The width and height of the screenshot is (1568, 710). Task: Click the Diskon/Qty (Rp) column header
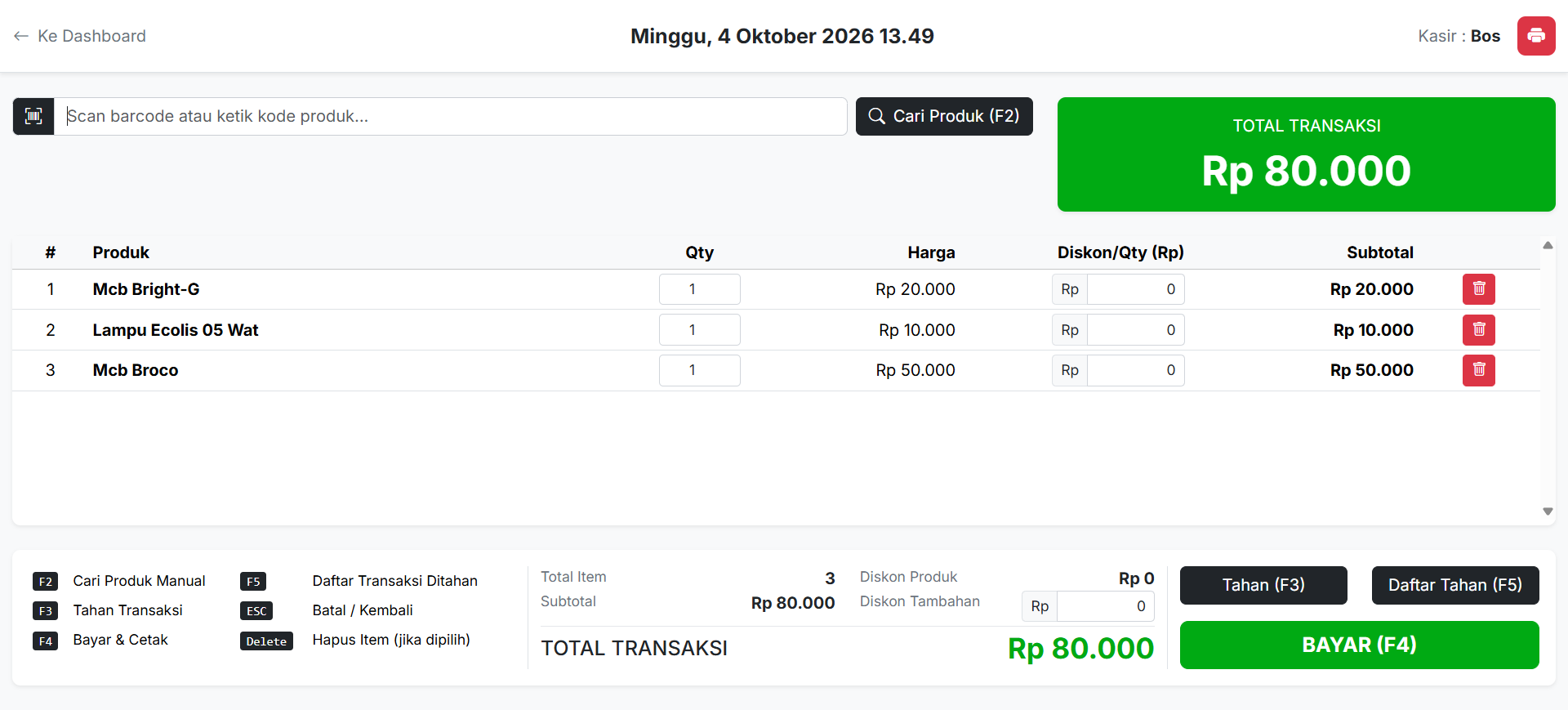pos(1120,252)
